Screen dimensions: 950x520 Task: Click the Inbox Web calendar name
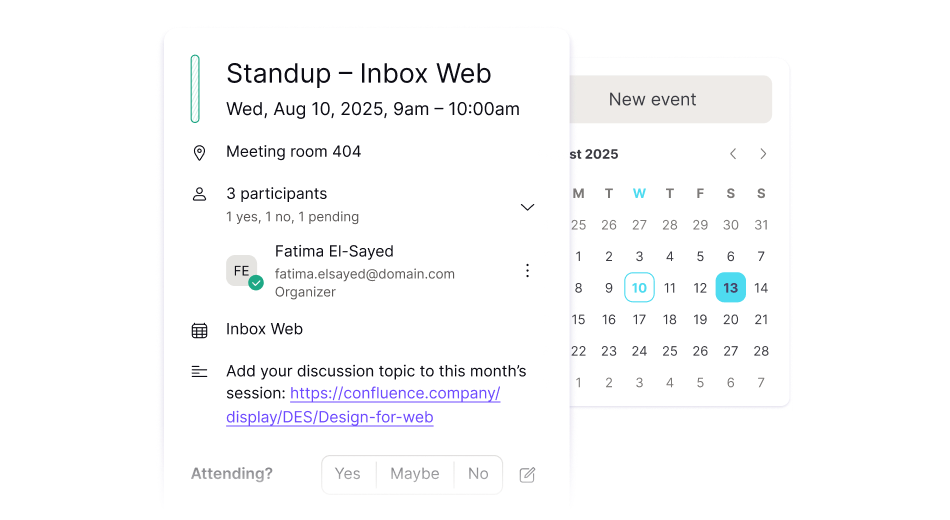coord(264,329)
